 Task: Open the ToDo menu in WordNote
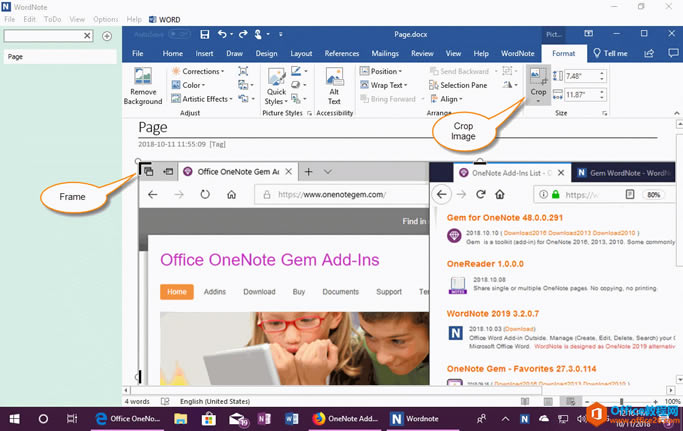point(51,19)
